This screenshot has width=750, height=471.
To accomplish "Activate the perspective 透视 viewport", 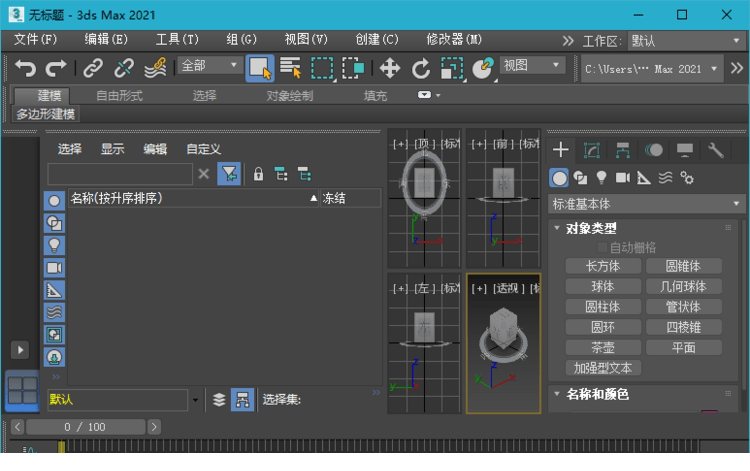I will 504,343.
